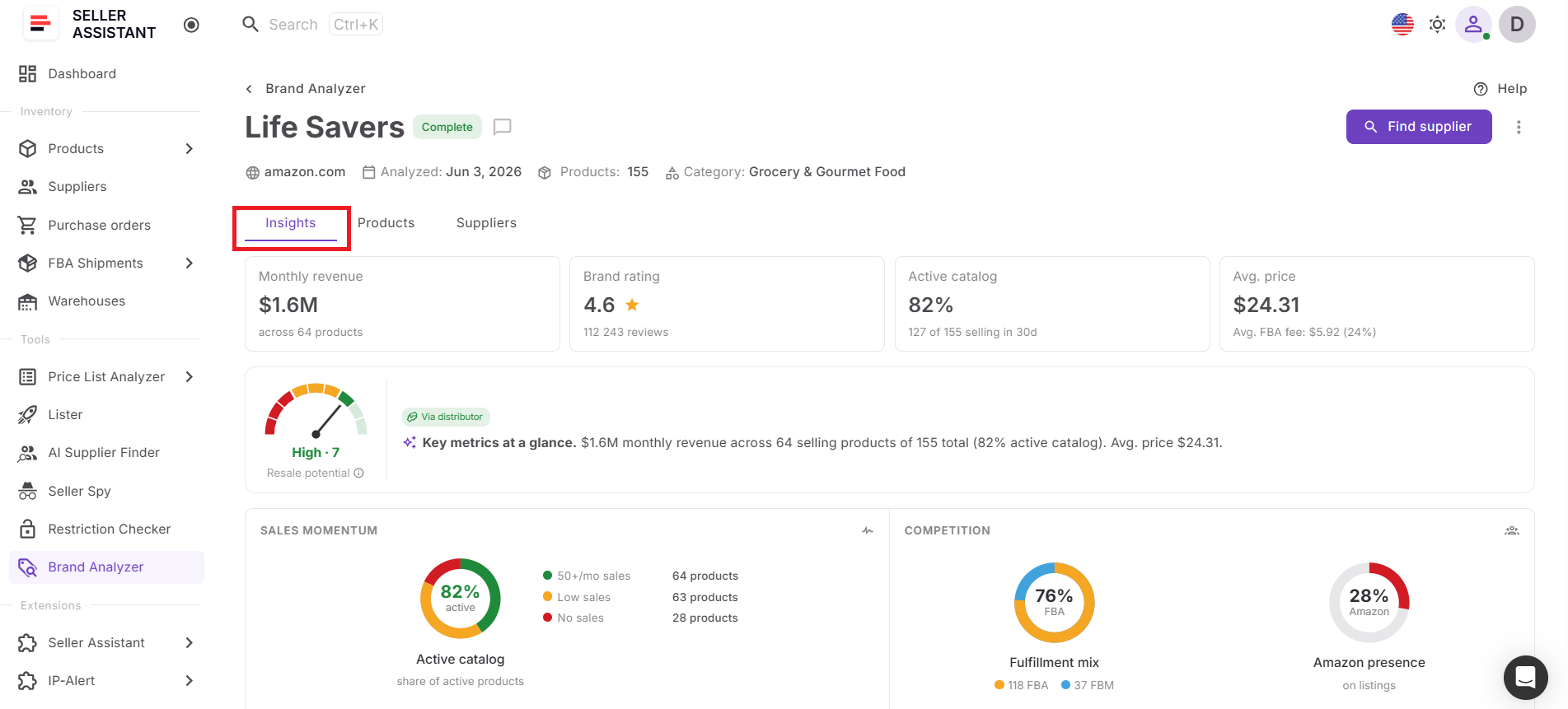Click the Help question mark icon
This screenshot has height=709, width=1568.
pos(1481,89)
